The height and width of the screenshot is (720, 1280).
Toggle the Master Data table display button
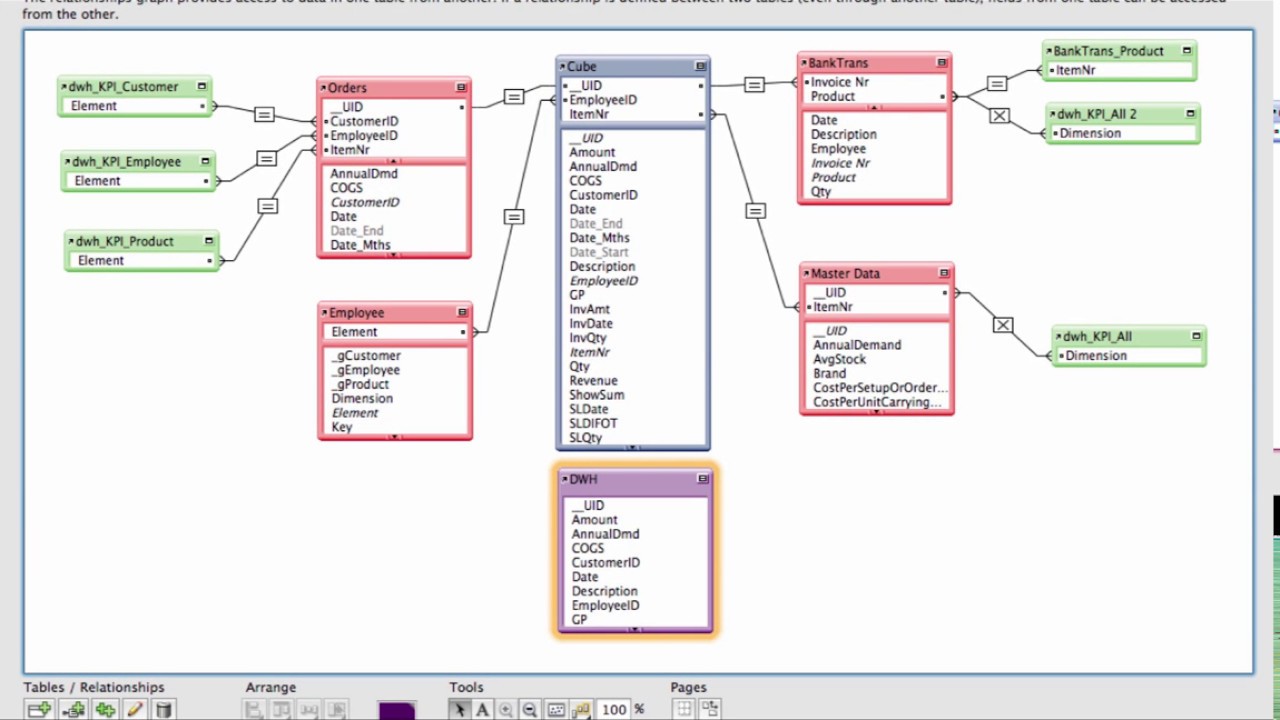point(943,273)
